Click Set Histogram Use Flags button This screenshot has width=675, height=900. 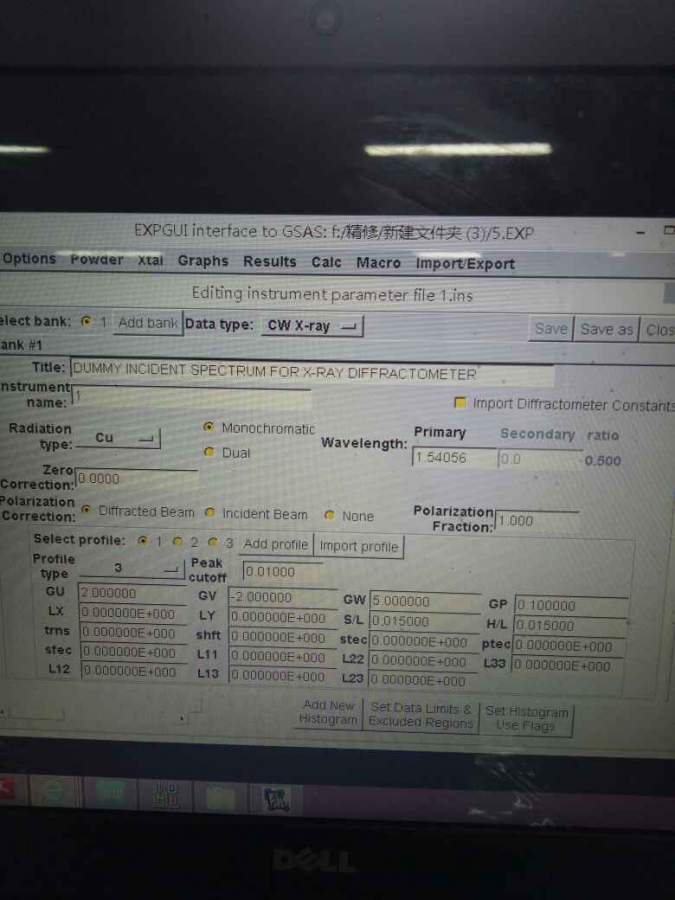[526, 719]
